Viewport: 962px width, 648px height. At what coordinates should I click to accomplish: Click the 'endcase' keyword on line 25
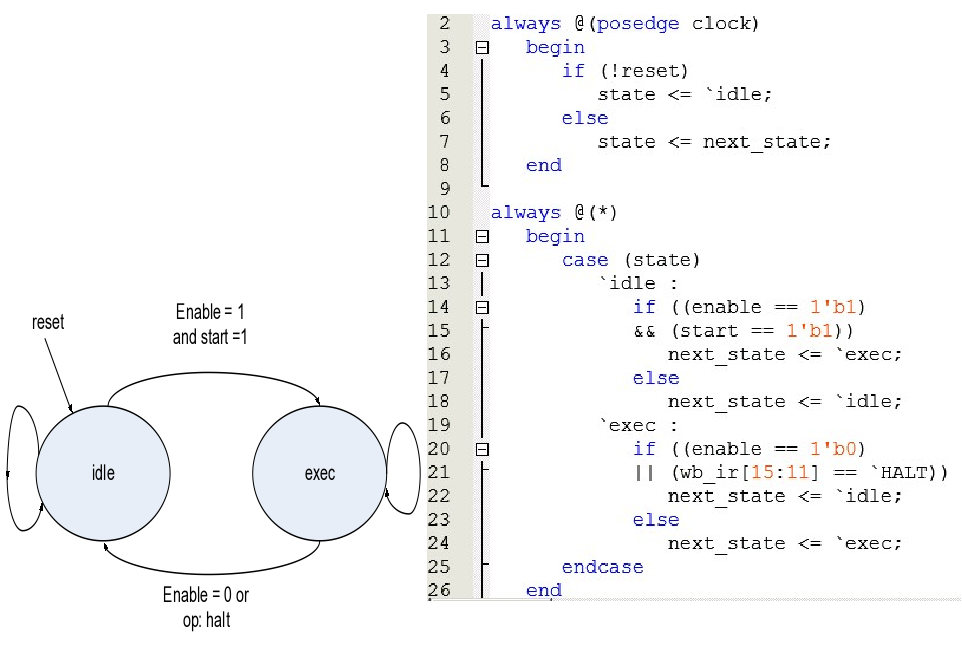click(x=602, y=567)
